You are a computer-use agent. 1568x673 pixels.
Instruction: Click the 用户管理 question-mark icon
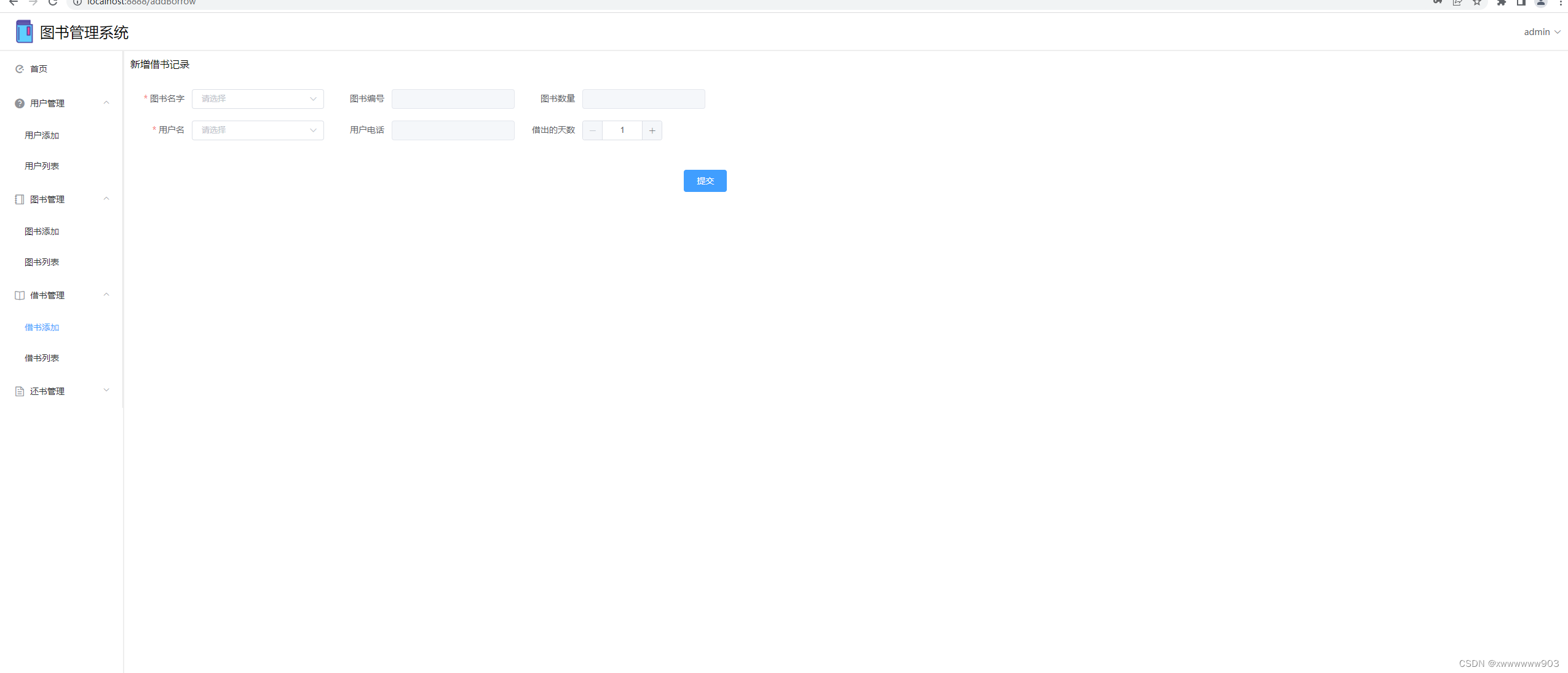pos(20,103)
